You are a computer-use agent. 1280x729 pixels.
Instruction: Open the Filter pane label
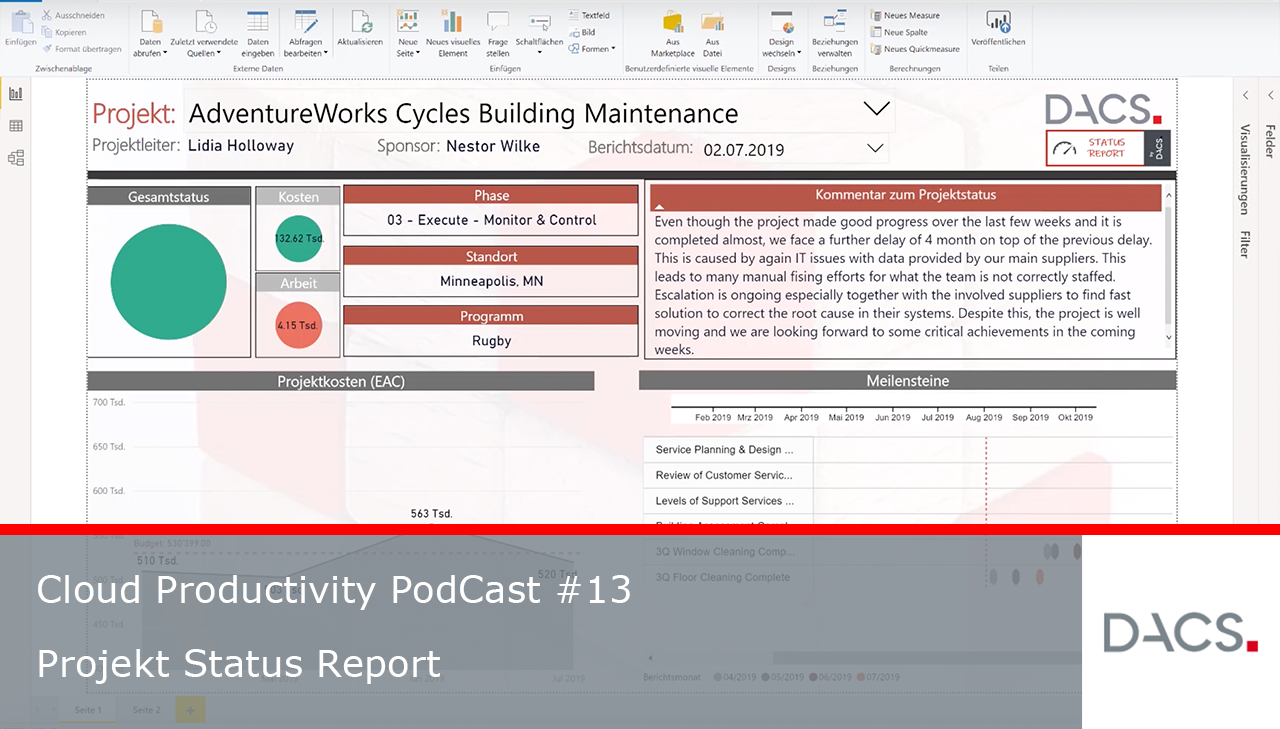coord(1245,244)
